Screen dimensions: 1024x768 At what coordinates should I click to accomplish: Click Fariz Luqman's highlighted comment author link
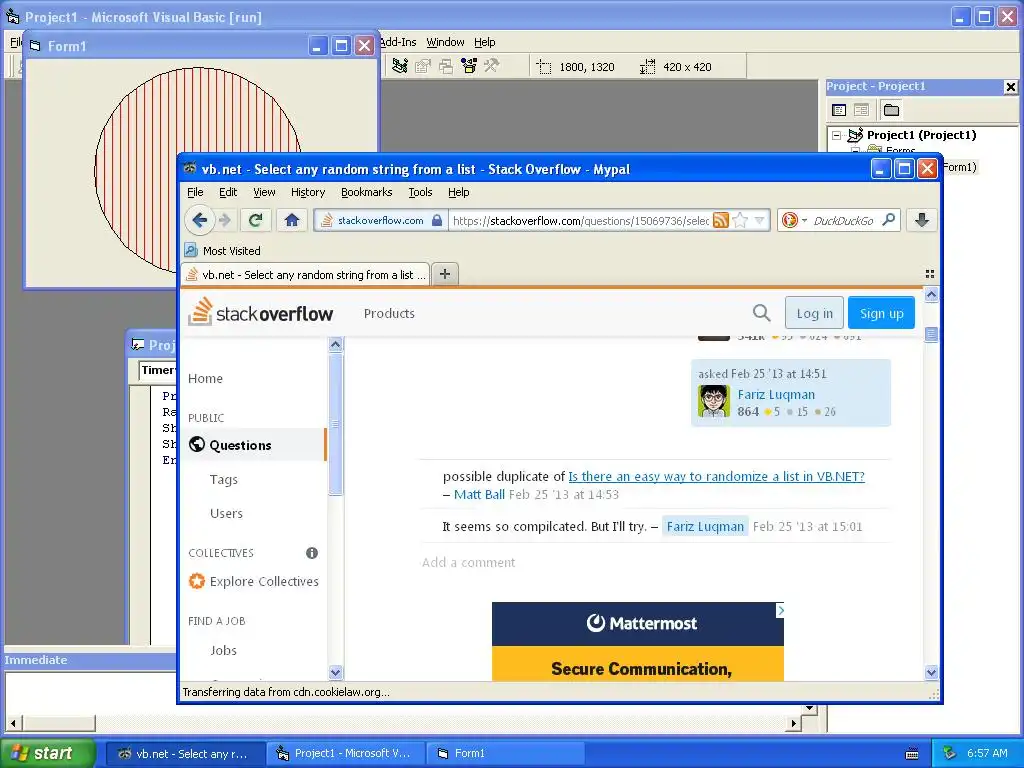[705, 526]
